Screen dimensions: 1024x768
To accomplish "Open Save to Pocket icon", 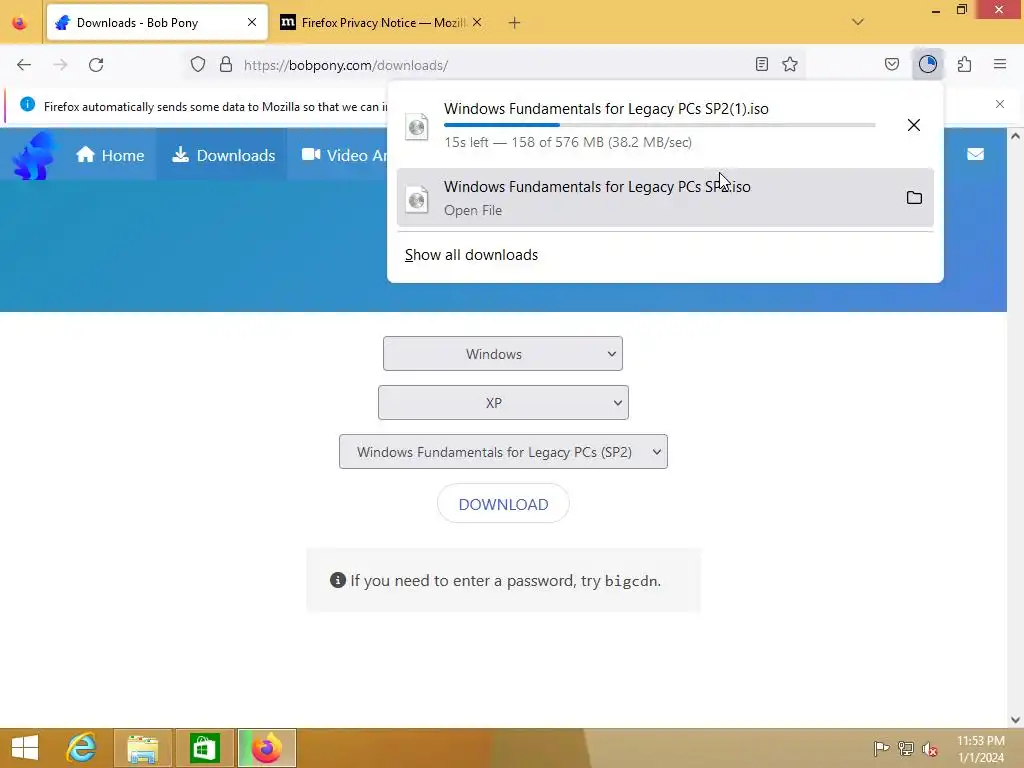I will pyautogui.click(x=892, y=65).
